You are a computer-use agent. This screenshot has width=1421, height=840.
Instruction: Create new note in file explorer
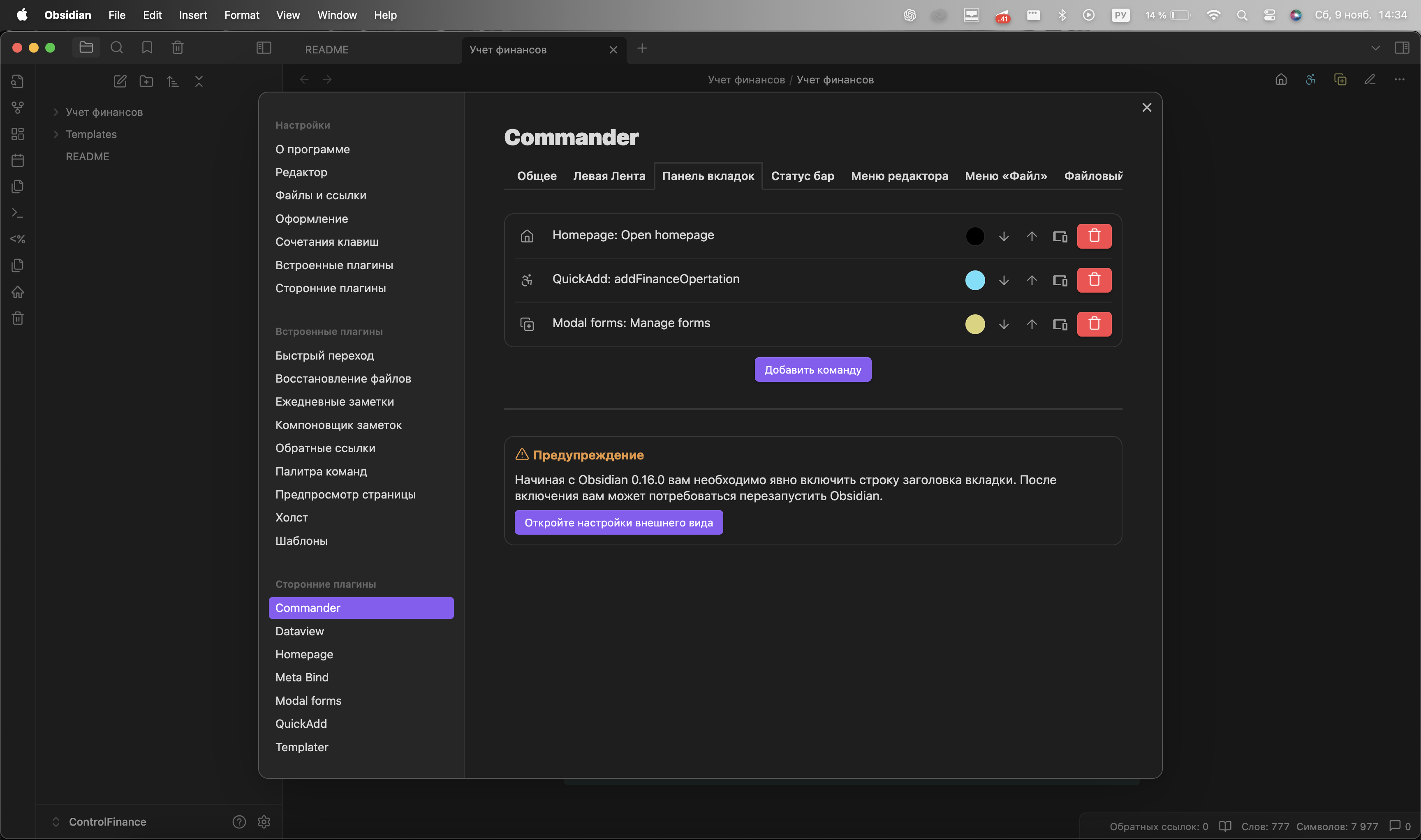click(120, 81)
